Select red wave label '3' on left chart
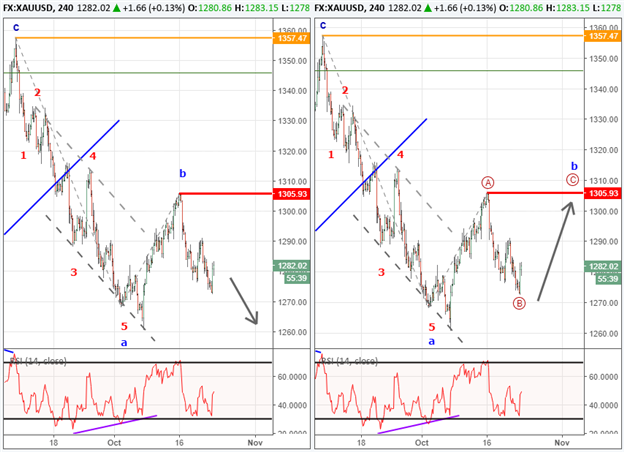 tap(74, 272)
